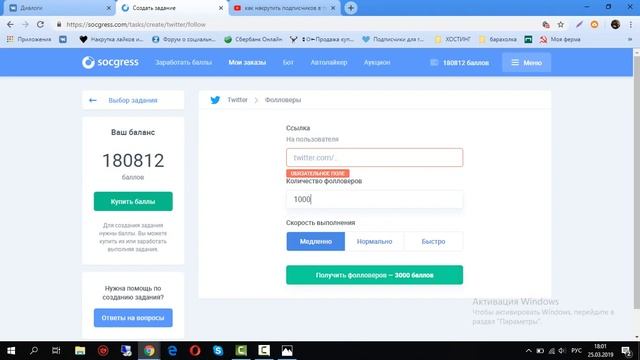
Task: Open the Бот menu item
Action: pyautogui.click(x=288, y=62)
